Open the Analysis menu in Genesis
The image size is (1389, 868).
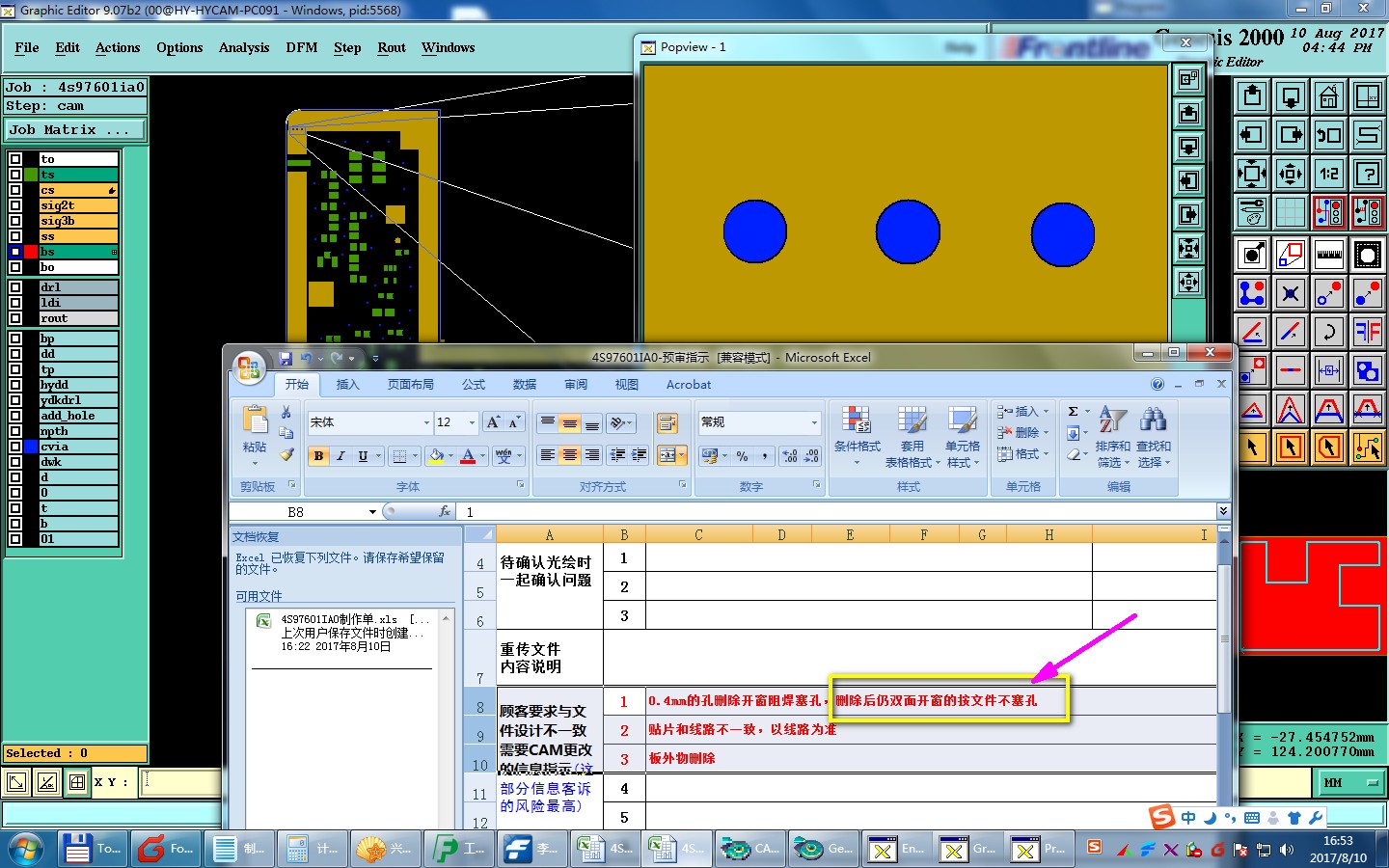(x=244, y=47)
